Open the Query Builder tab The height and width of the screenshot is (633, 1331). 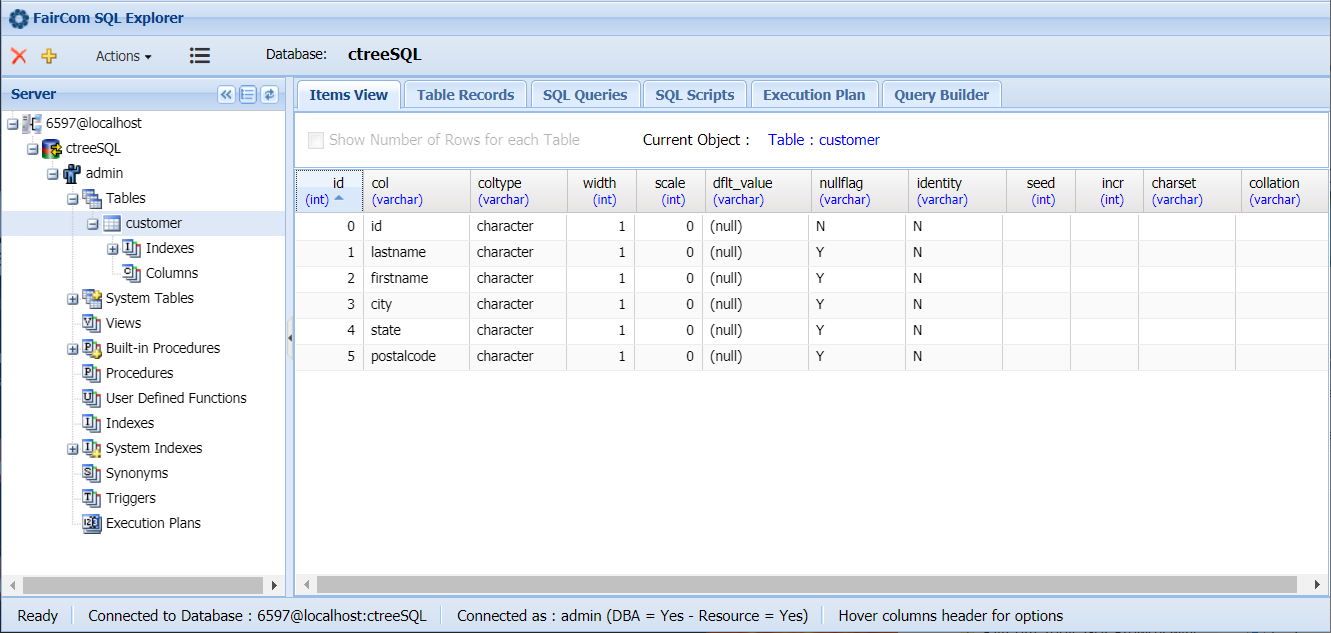point(941,95)
